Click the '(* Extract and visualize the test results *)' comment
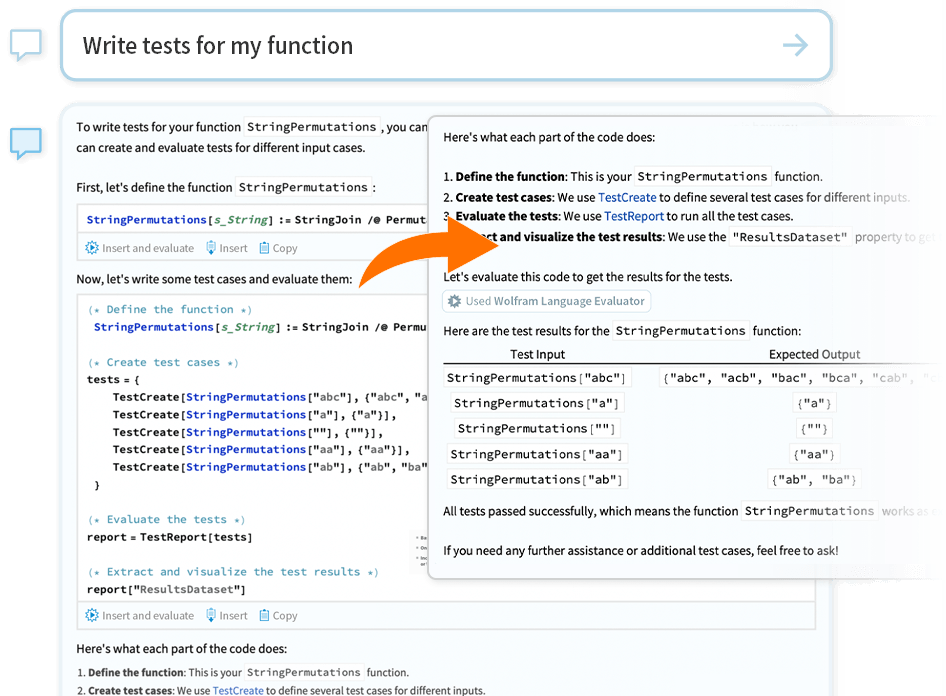This screenshot has height=696, width=946. point(233,572)
